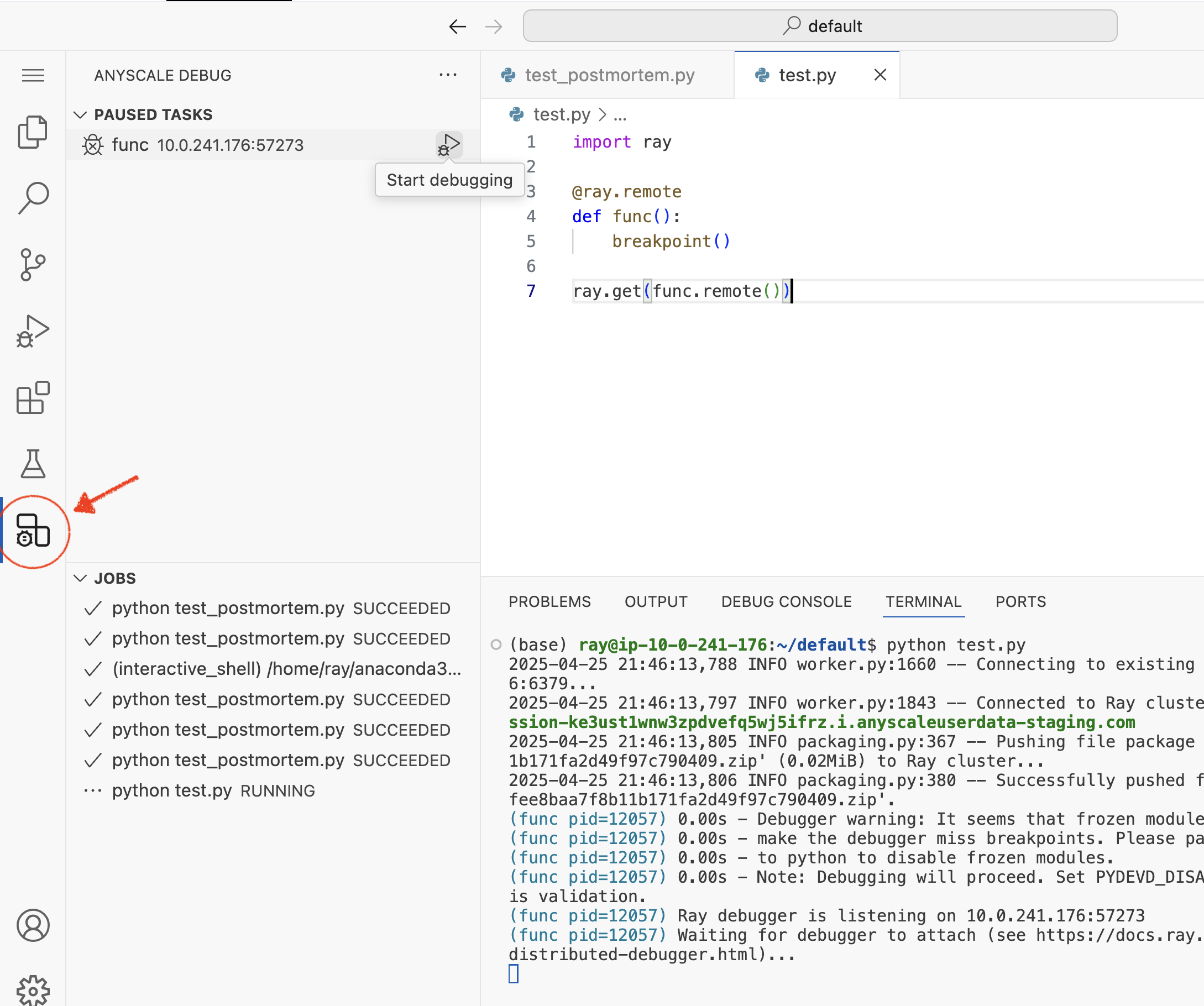1204x1006 pixels.
Task: Go back with the left arrow
Action: pos(458,27)
